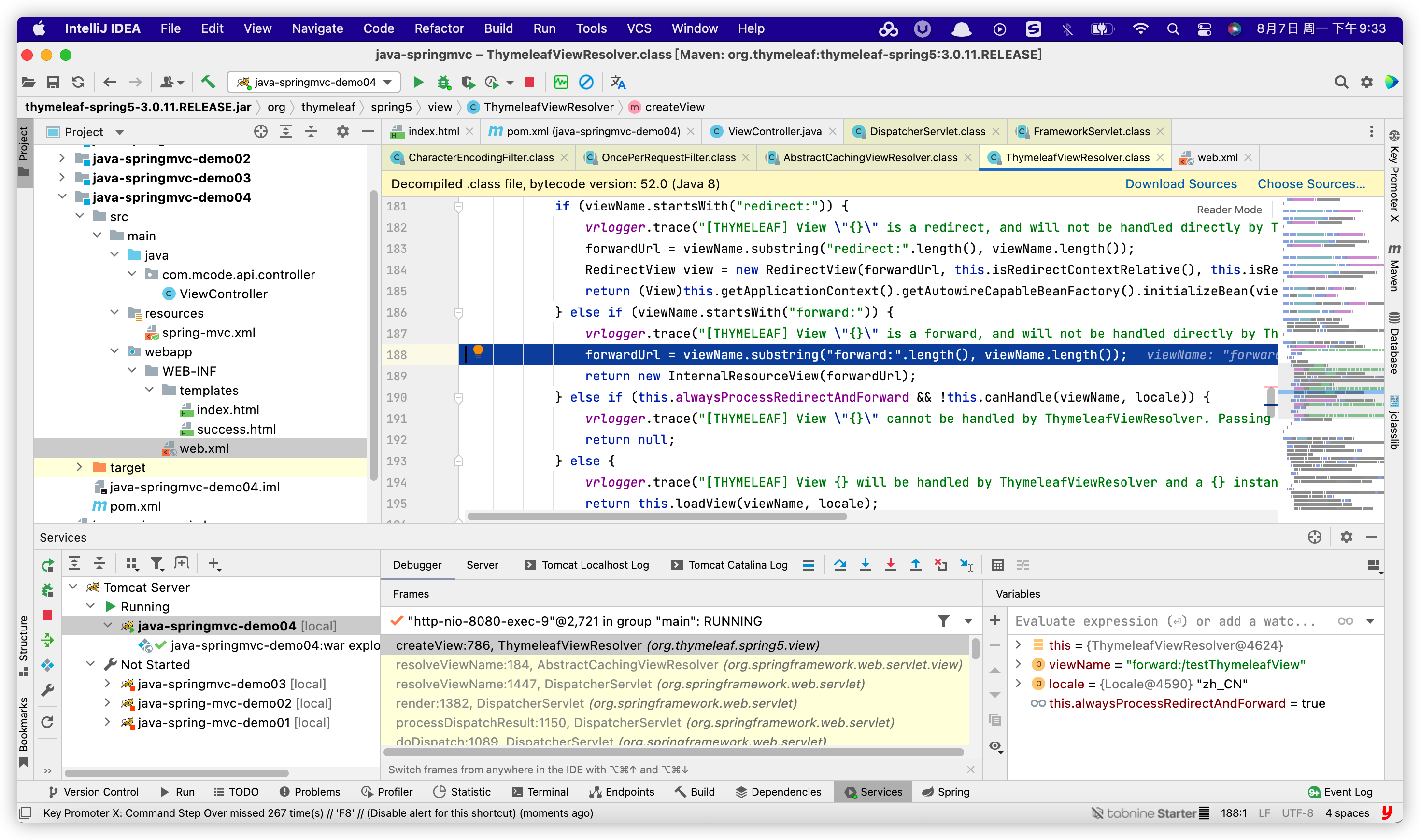The height and width of the screenshot is (840, 1420).
Task: Open the Profiler tool window button
Action: (387, 792)
